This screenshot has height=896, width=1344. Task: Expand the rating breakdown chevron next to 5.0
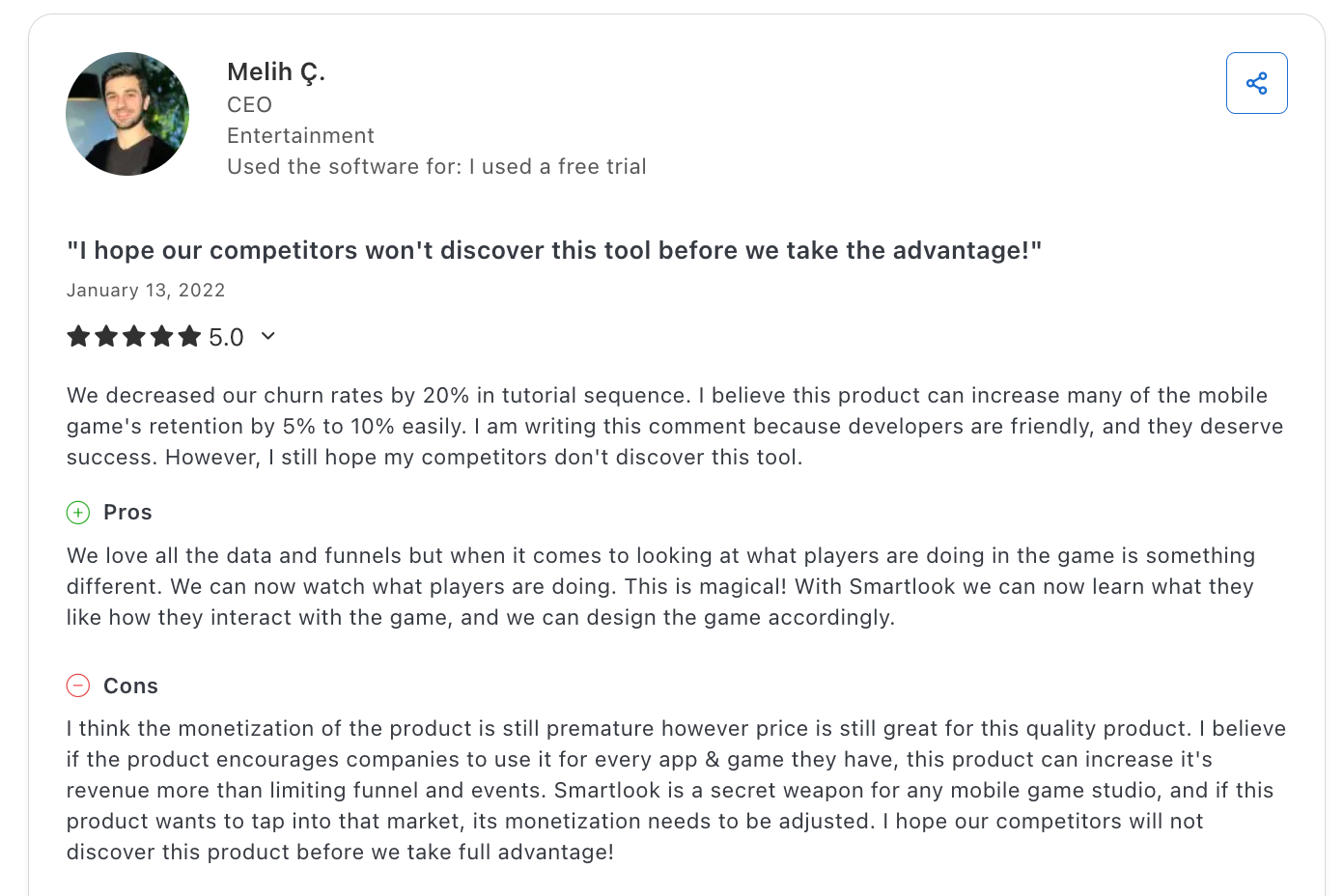(x=268, y=336)
